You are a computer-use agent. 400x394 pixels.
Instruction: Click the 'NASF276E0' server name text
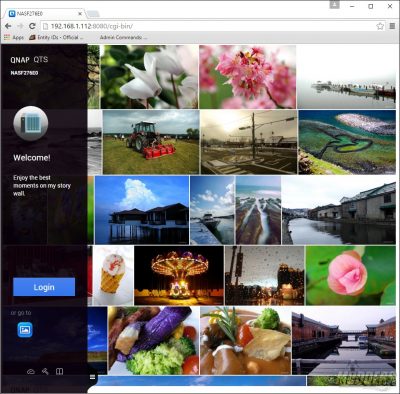pos(24,73)
